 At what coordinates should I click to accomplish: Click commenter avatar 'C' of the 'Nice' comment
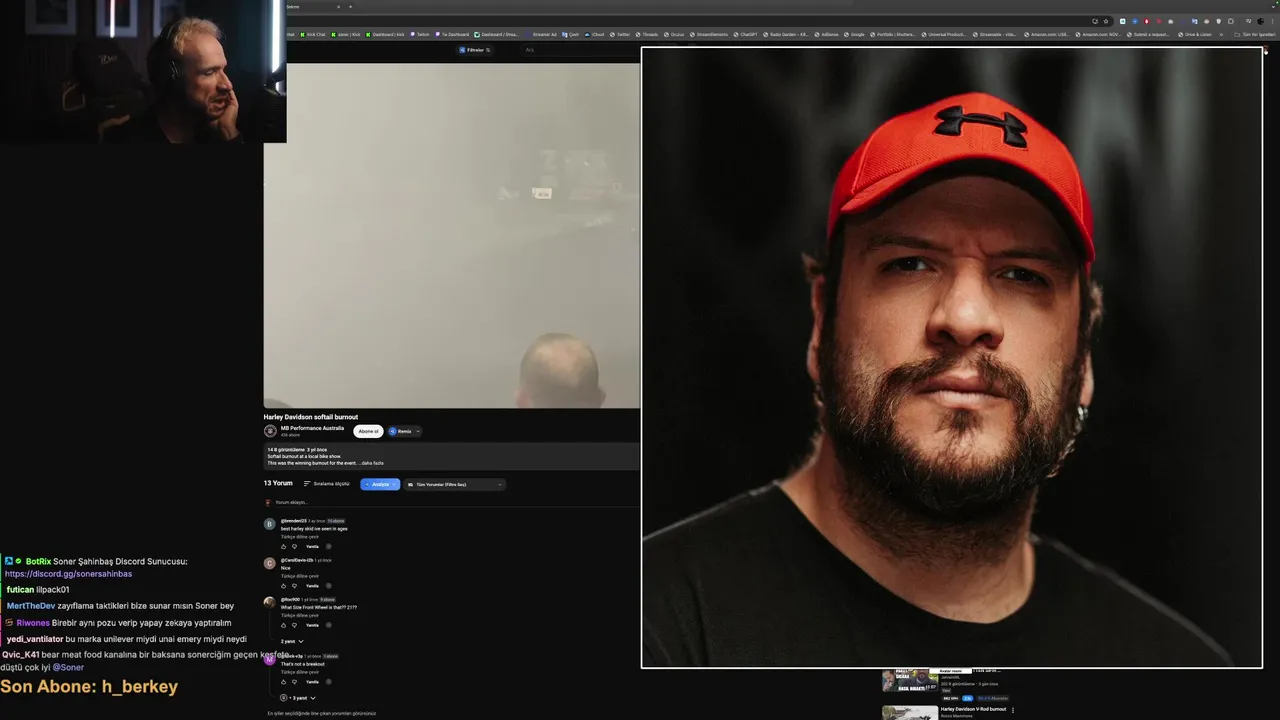pos(269,563)
